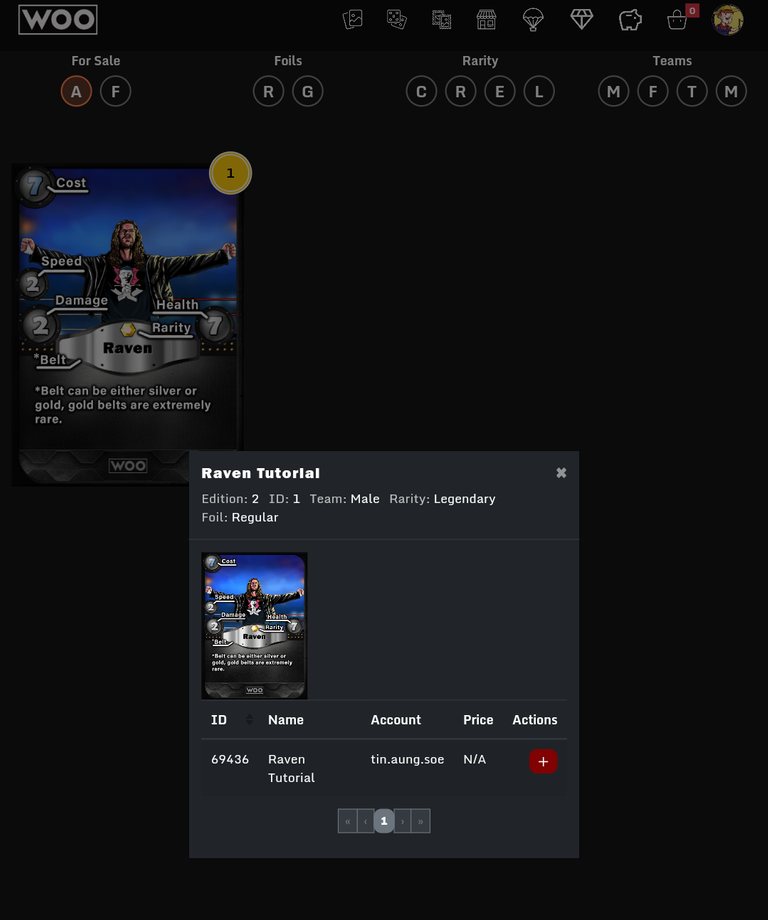Select For Sale filter A
This screenshot has width=768, height=920.
76,92
